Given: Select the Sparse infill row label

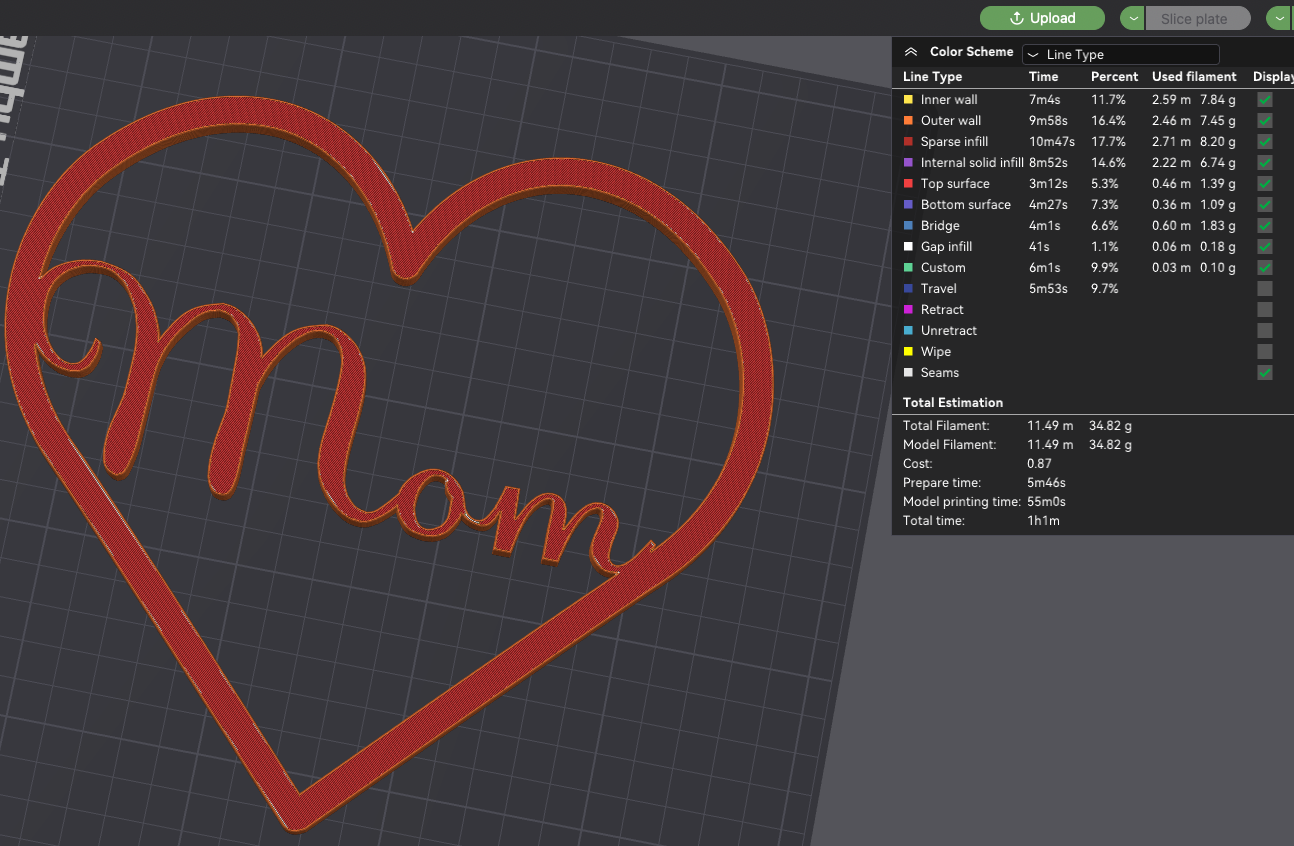Looking at the screenshot, I should [x=954, y=142].
